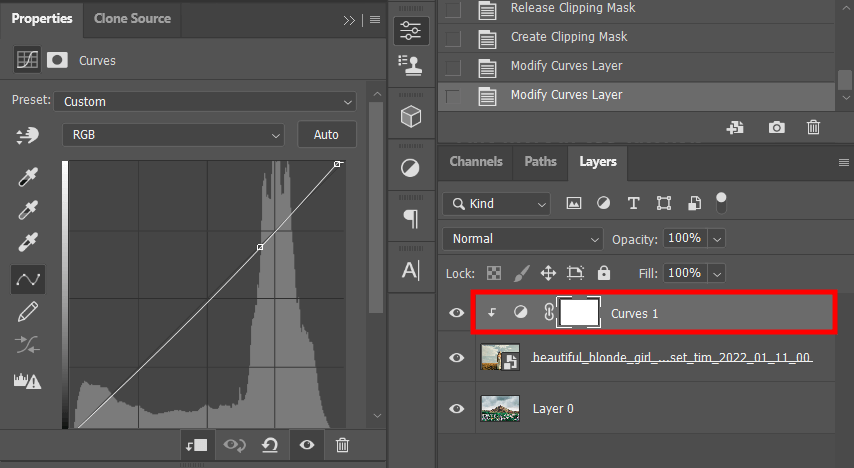
Task: Pick the black point eyedropper
Action: click(28, 177)
